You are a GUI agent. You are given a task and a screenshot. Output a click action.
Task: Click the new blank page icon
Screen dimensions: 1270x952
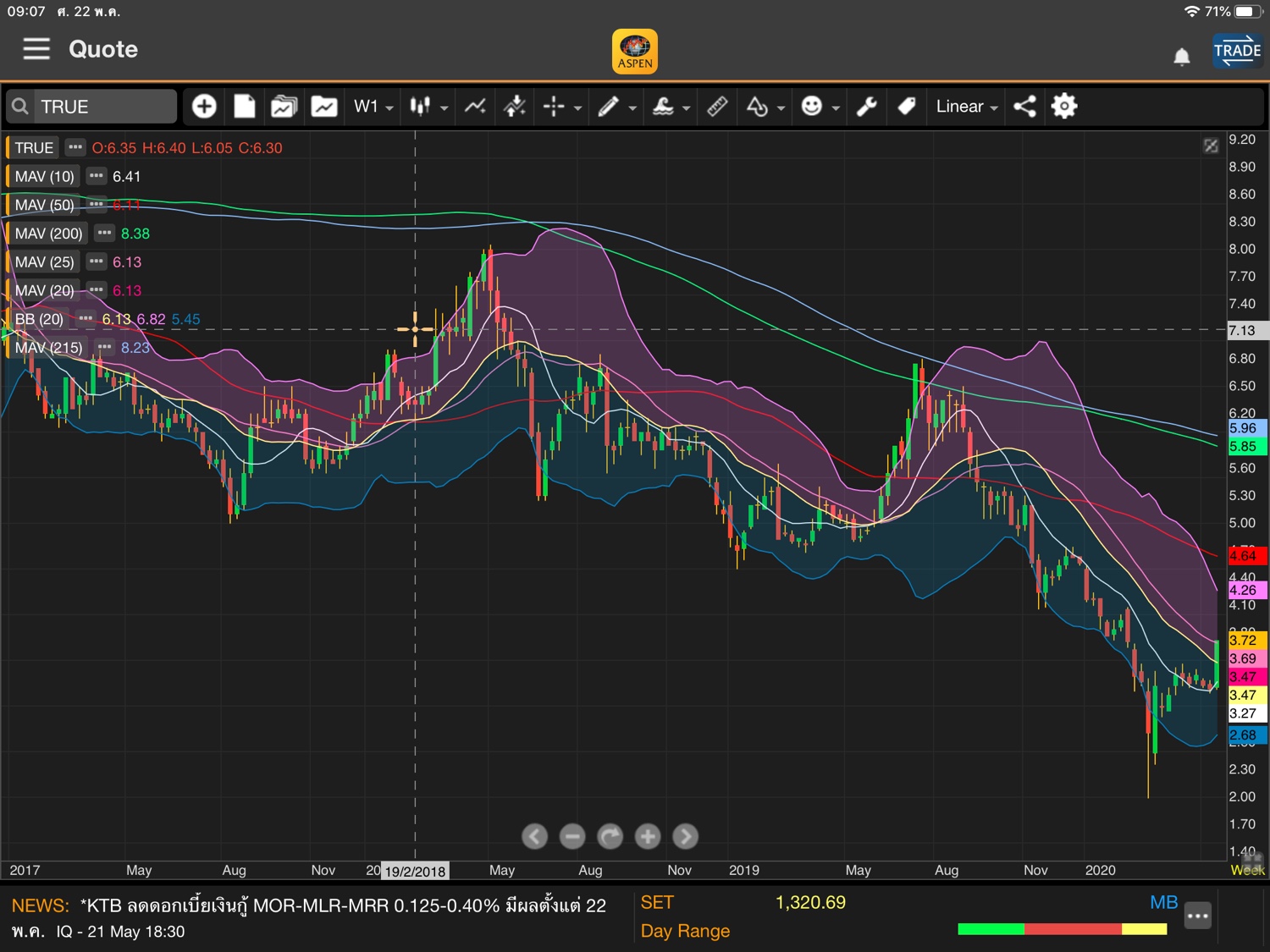(245, 107)
